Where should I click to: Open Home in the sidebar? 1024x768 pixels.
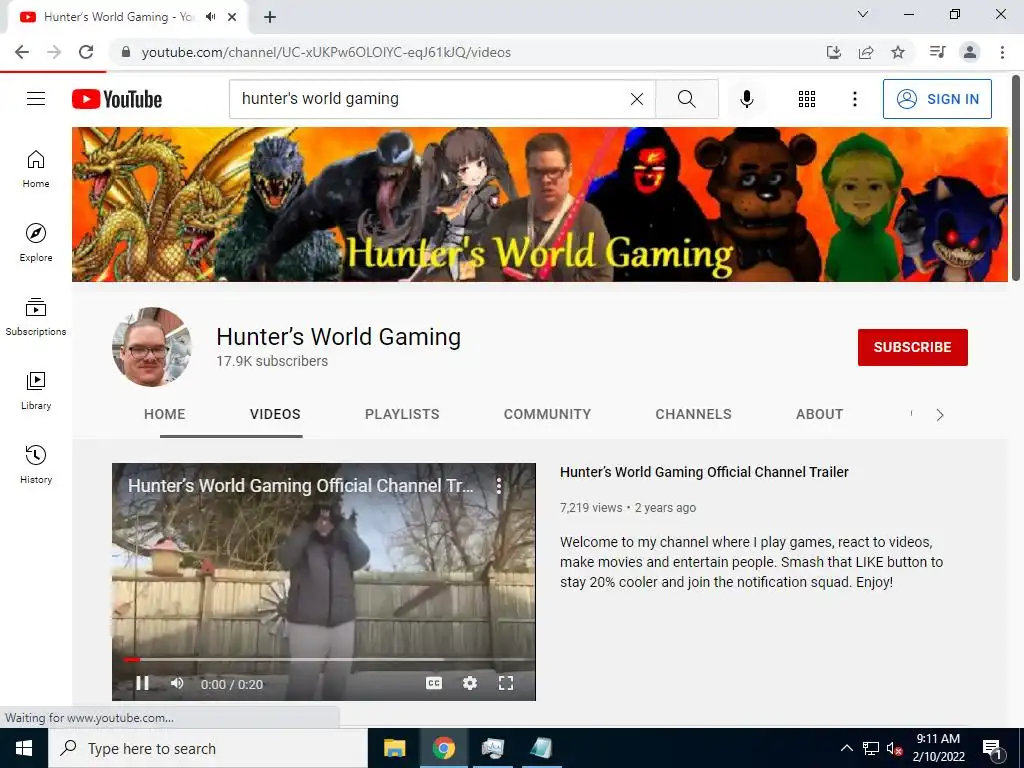tap(36, 168)
